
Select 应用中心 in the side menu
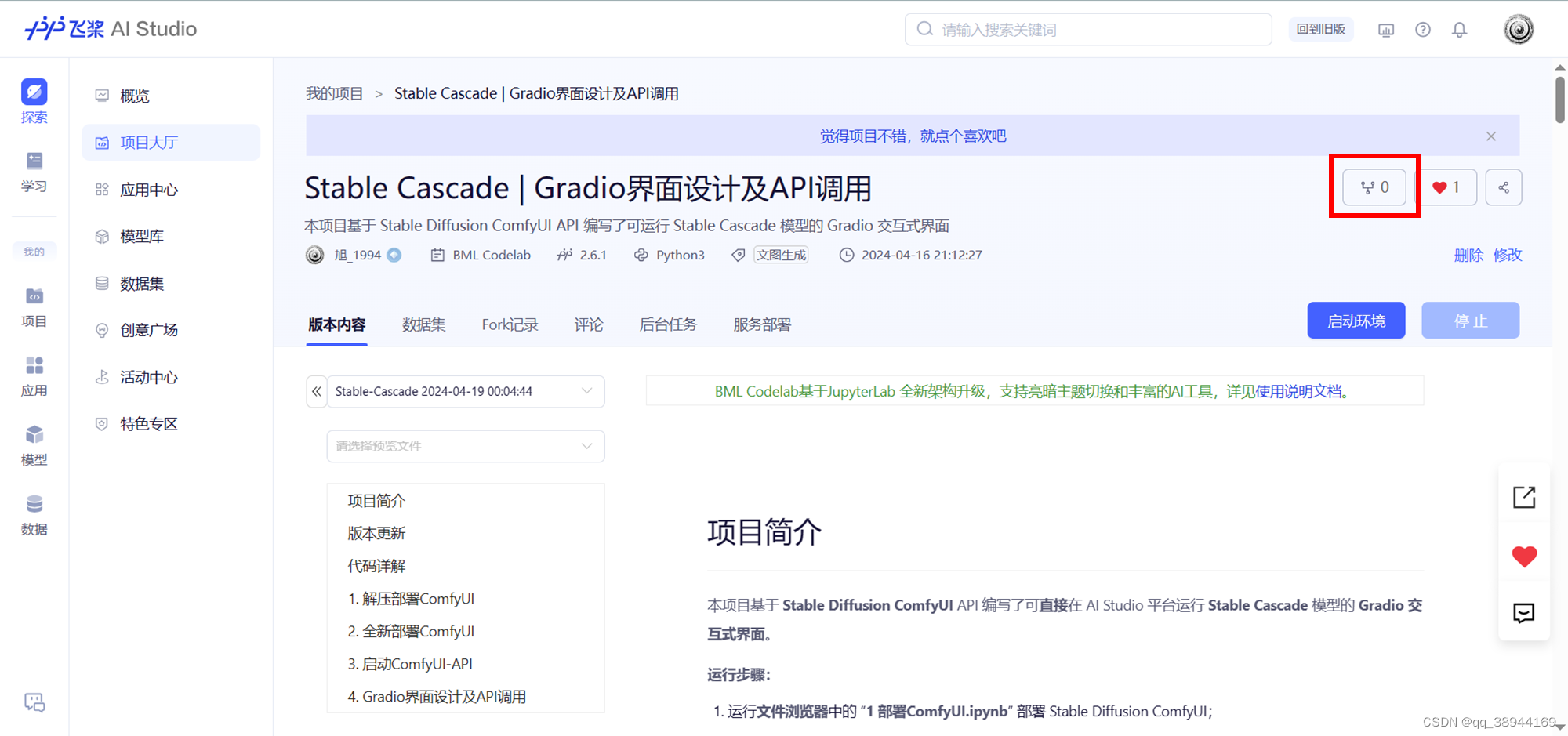click(171, 190)
